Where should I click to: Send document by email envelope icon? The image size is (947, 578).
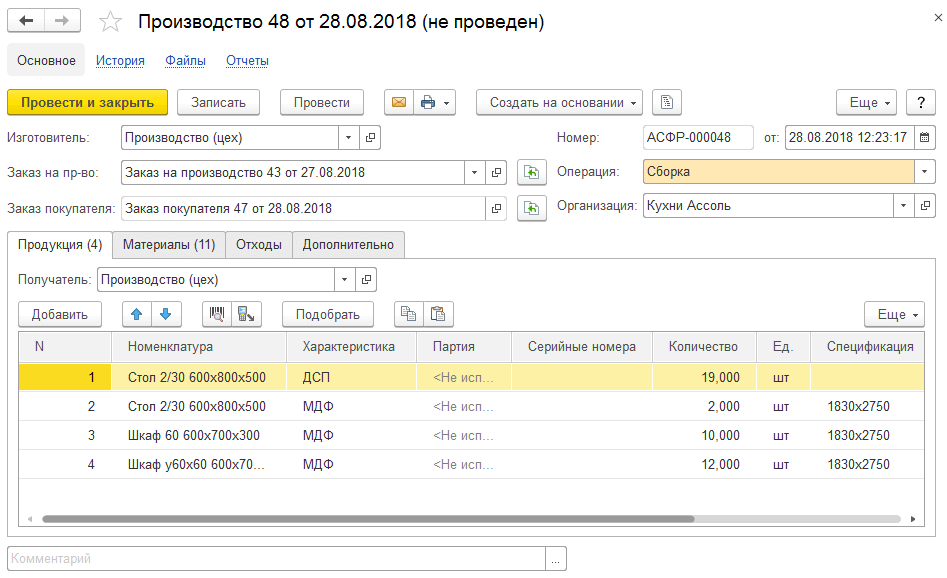tap(399, 103)
